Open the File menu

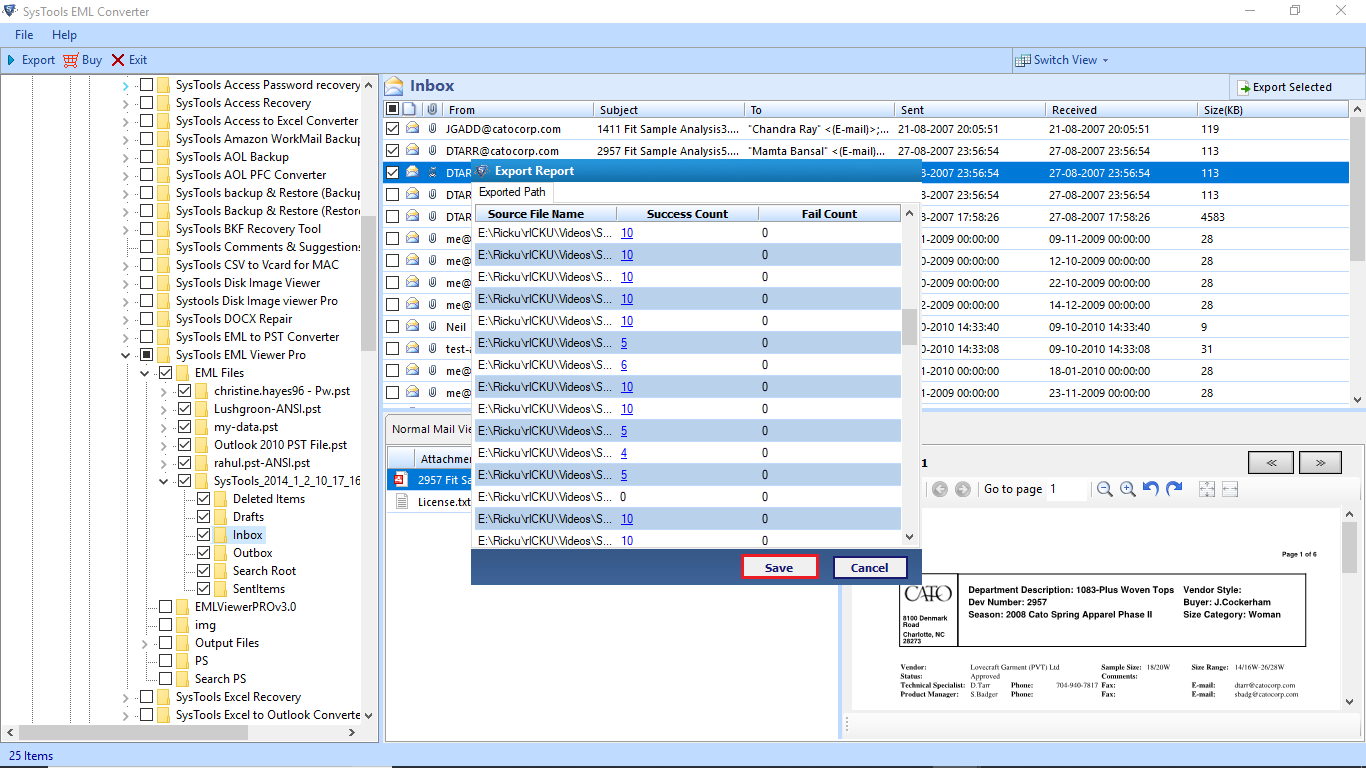pyautogui.click(x=24, y=35)
